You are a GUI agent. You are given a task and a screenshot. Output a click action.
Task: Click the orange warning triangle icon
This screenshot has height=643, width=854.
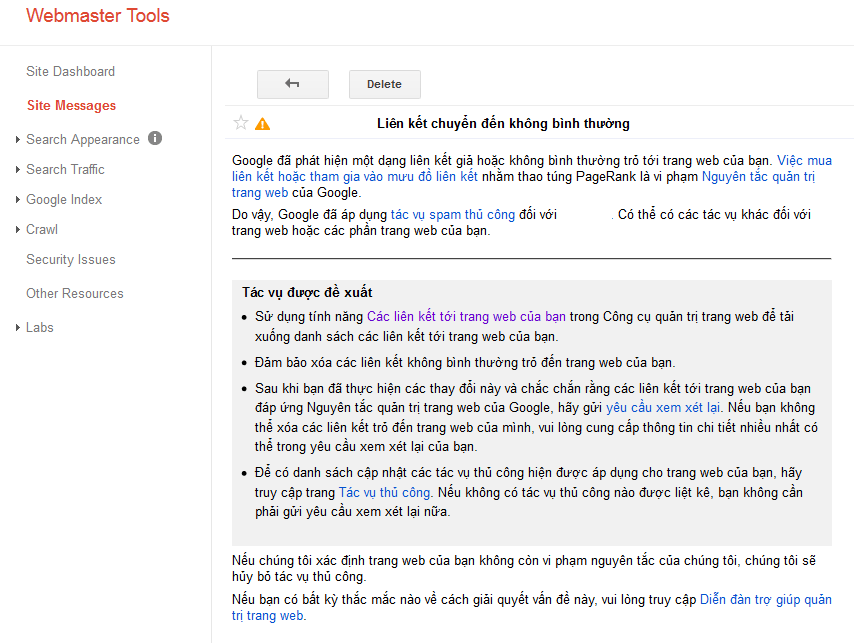click(263, 124)
